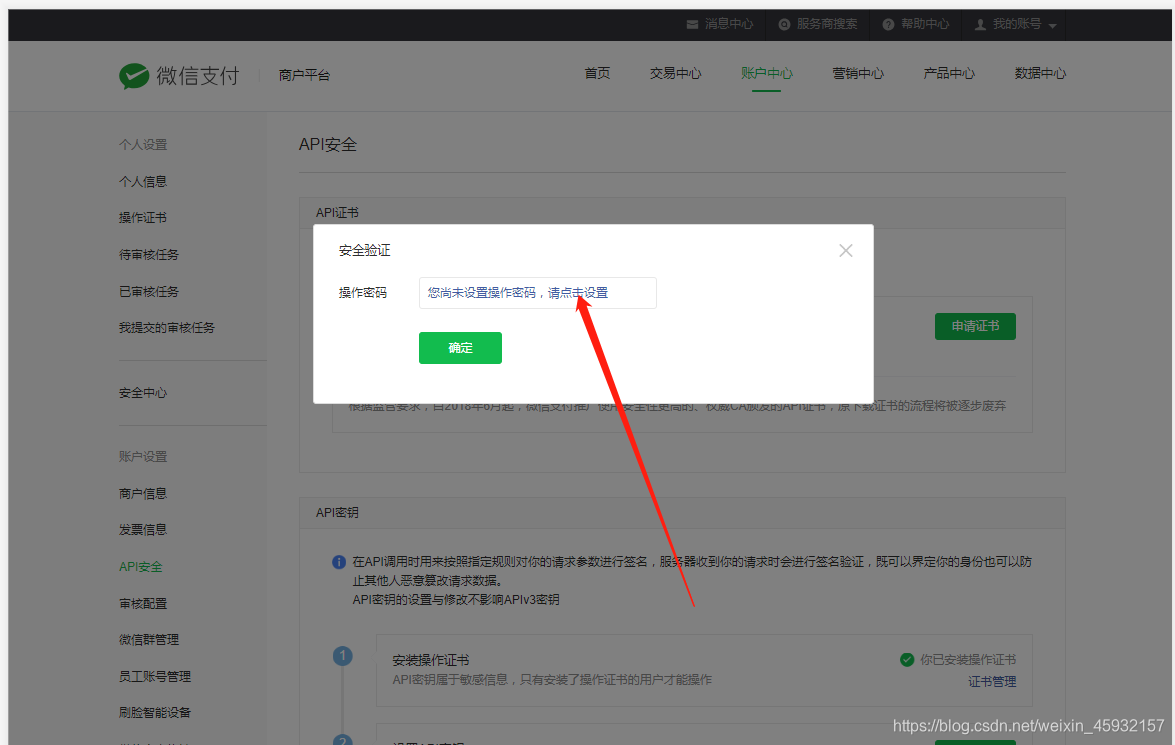1175x745 pixels.
Task: Open 证书管理 link
Action: (x=992, y=681)
